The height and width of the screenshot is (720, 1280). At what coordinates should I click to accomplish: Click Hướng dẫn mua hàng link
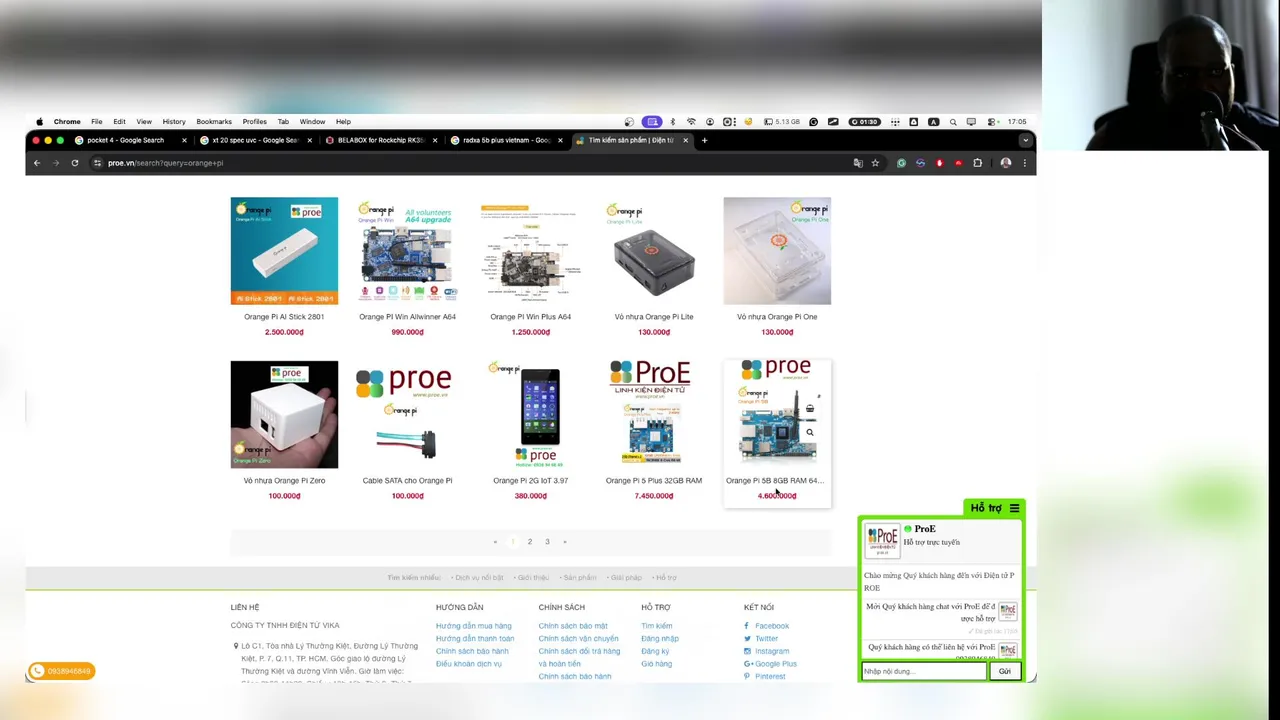coord(473,626)
